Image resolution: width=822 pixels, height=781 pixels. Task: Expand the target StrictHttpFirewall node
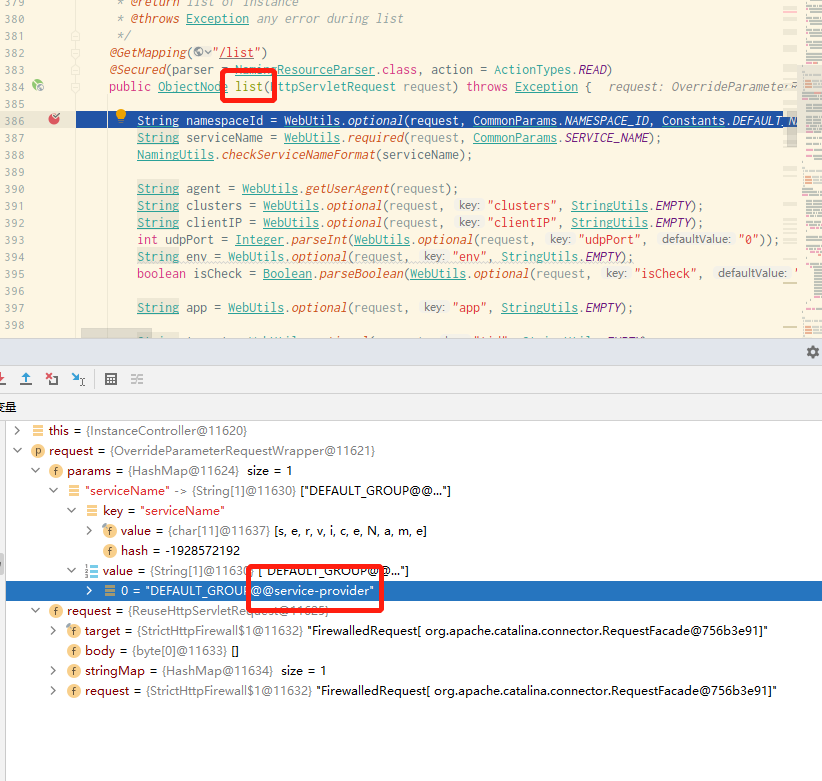[53, 631]
